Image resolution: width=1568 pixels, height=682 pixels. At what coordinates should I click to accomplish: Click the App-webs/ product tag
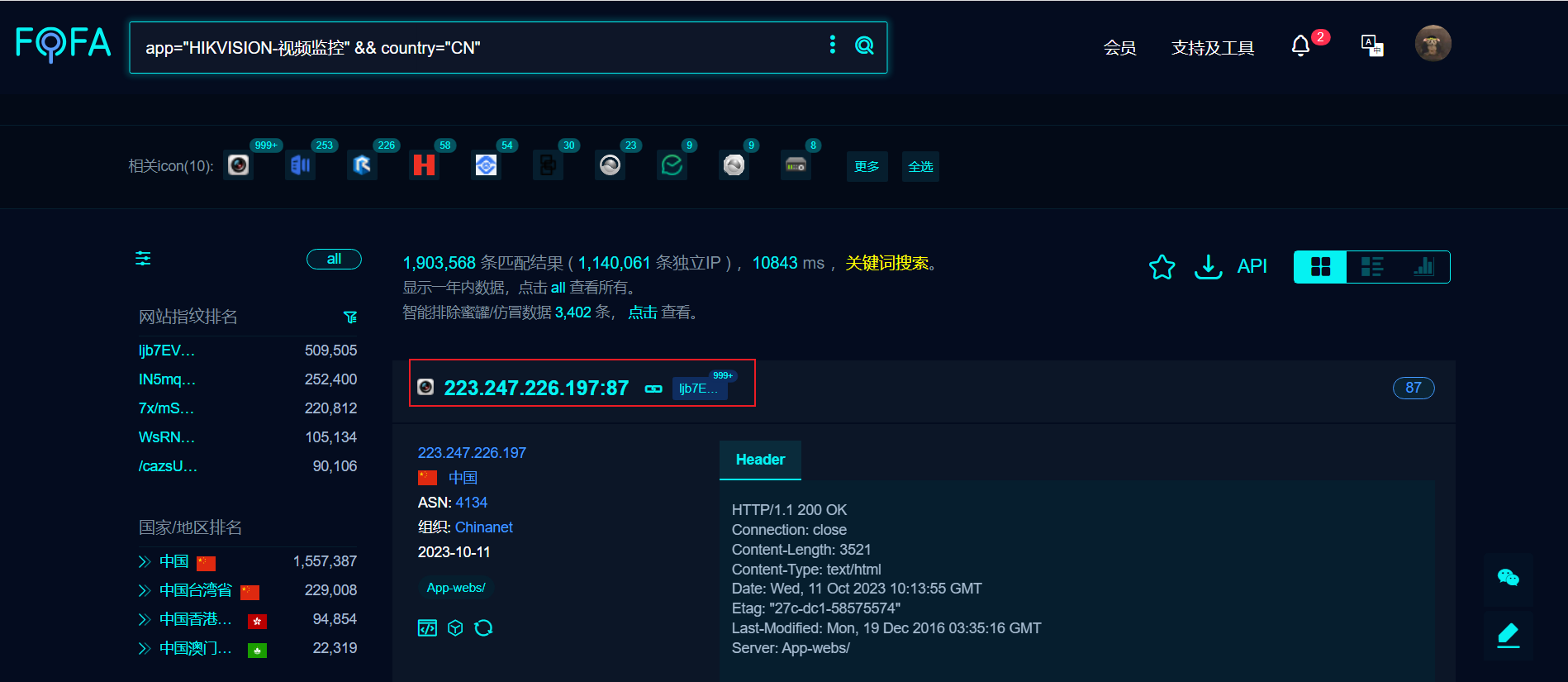pyautogui.click(x=456, y=588)
